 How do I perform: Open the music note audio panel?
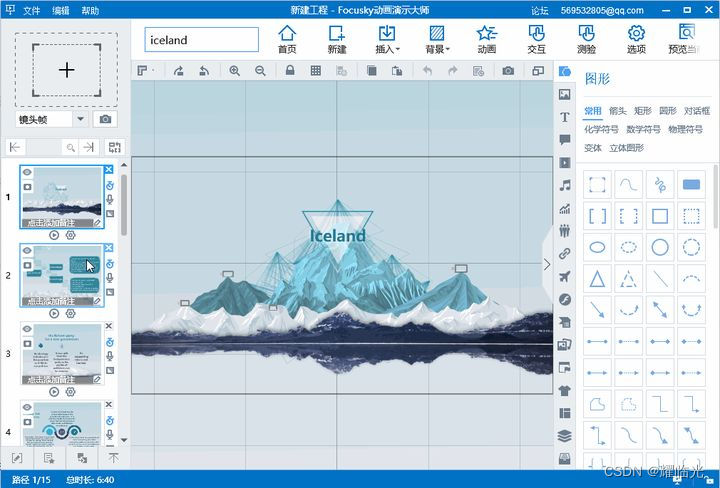click(565, 185)
